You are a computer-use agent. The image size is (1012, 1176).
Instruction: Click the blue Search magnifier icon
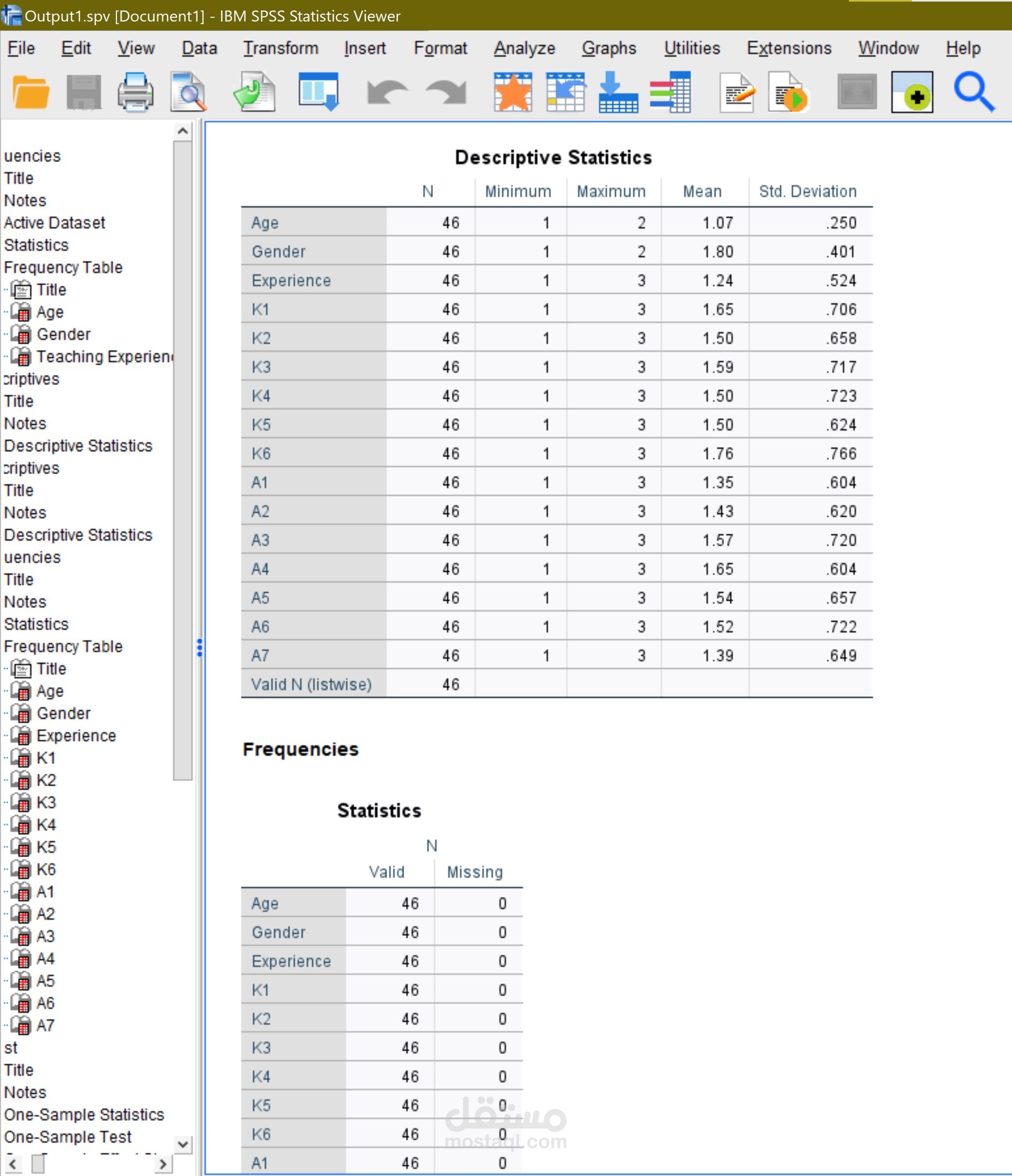tap(973, 92)
